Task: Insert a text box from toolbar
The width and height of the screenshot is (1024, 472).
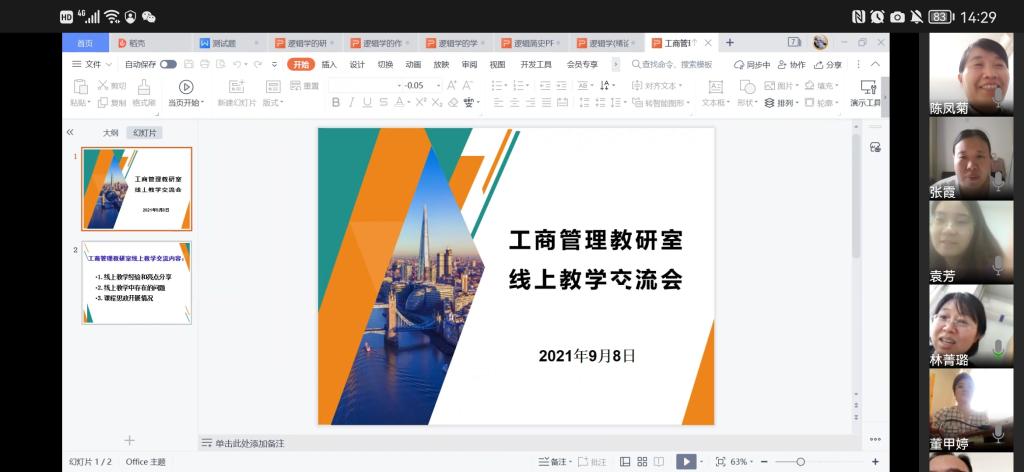Action: (x=713, y=87)
